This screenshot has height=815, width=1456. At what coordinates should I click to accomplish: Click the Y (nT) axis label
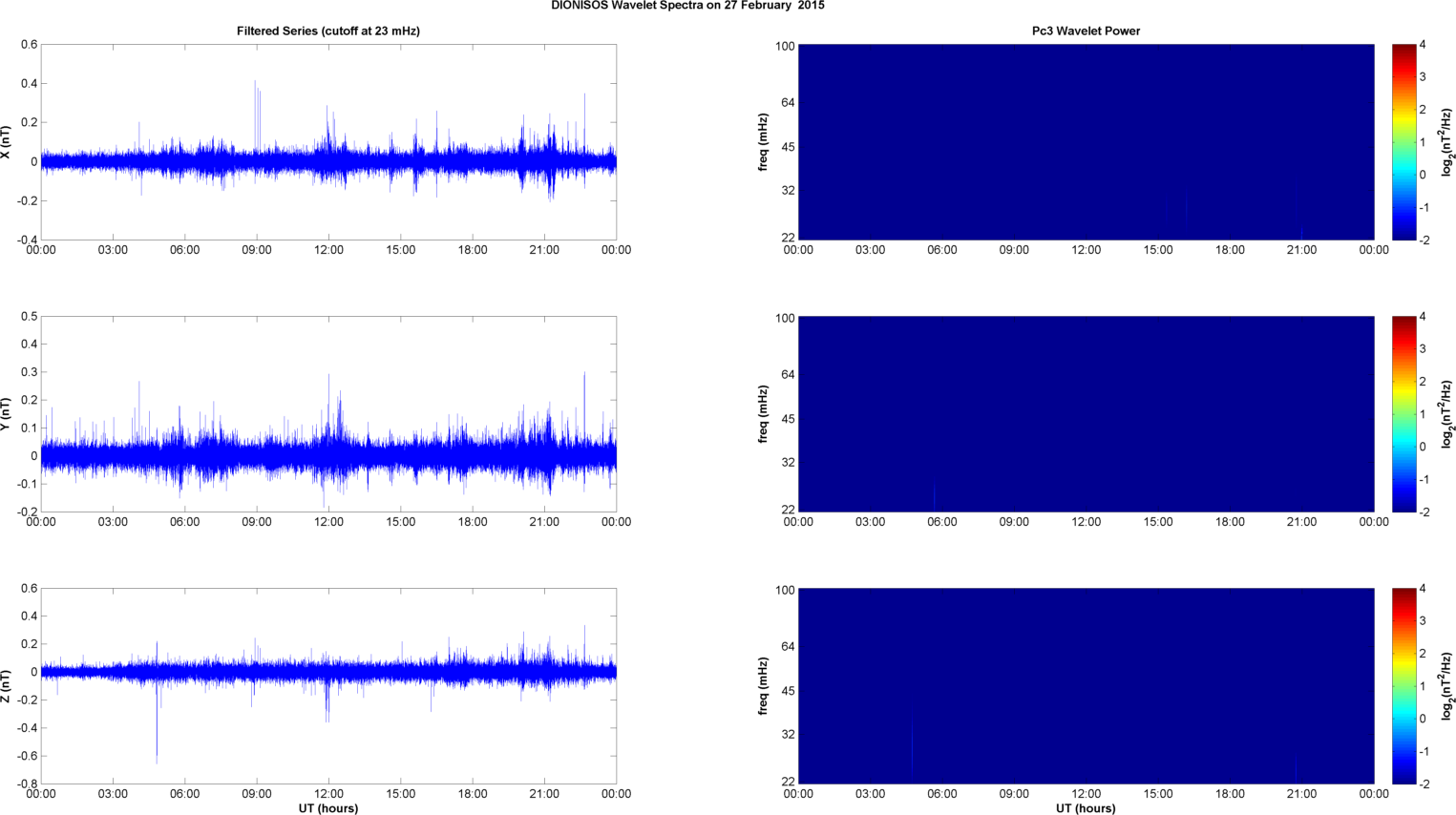click(6, 414)
